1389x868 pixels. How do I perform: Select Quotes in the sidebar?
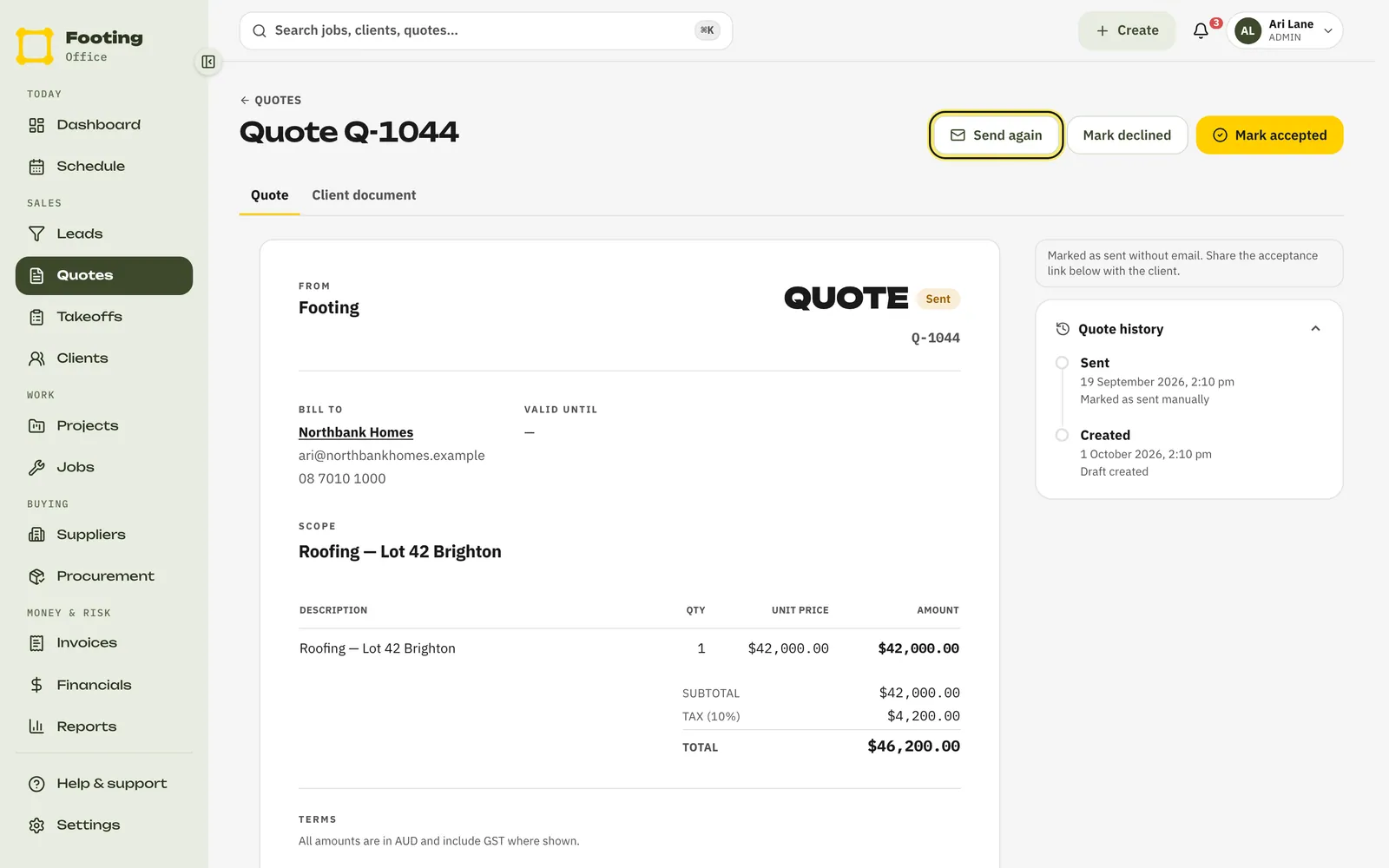point(104,275)
